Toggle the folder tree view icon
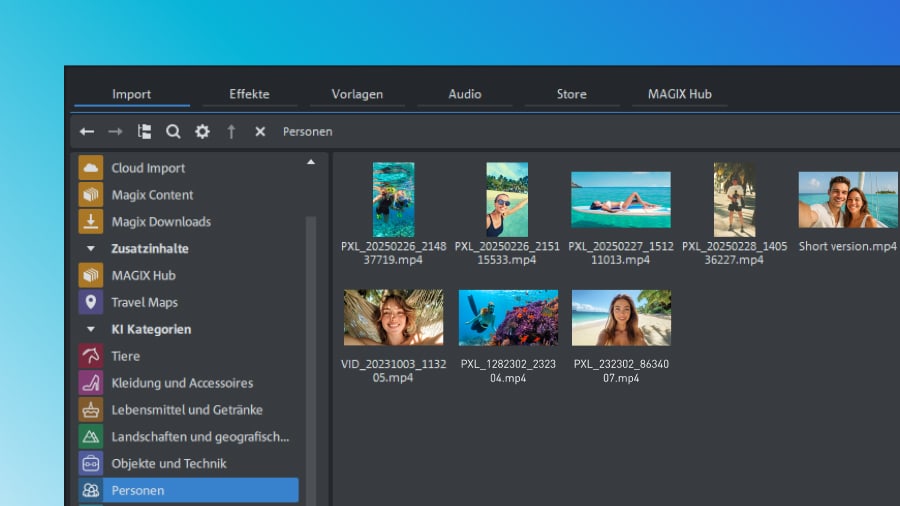900x506 pixels. [144, 132]
